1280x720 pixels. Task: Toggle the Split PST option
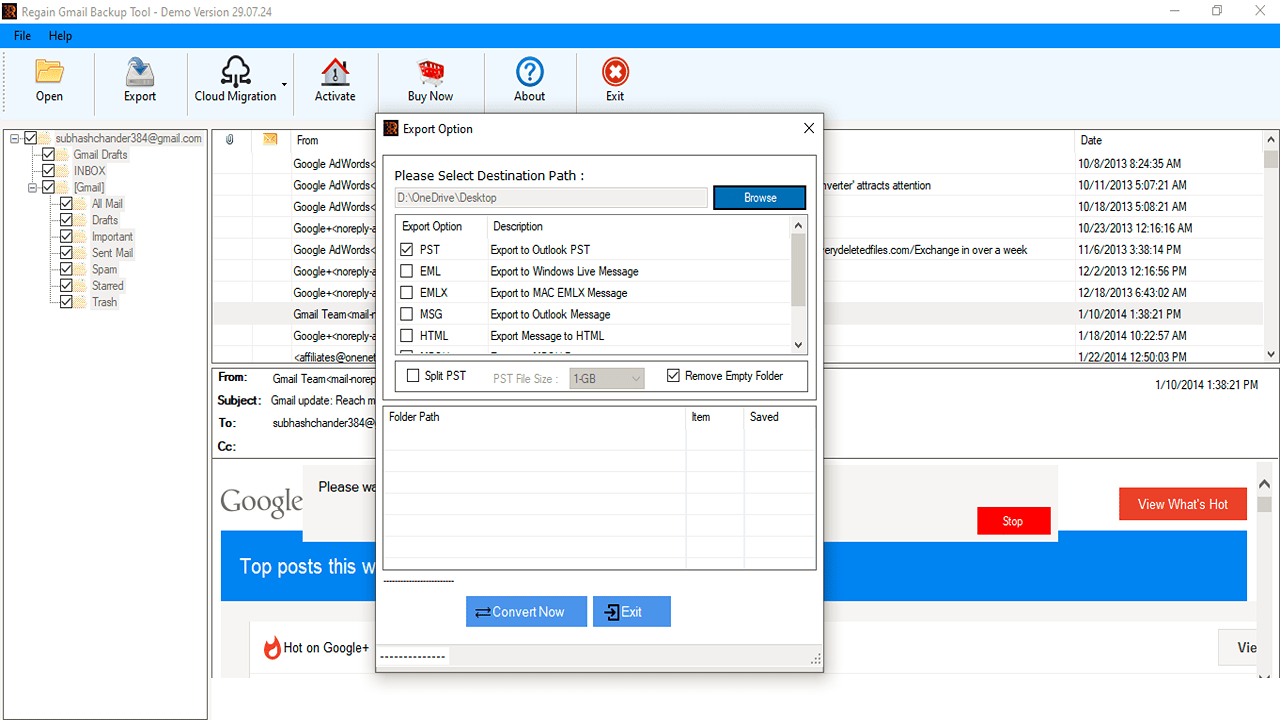(413, 375)
